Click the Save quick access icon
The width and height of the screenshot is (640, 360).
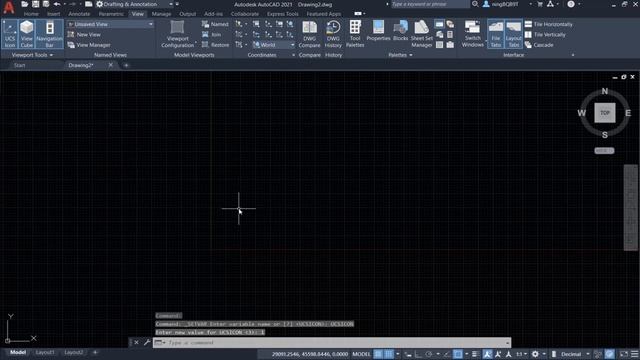point(36,4)
